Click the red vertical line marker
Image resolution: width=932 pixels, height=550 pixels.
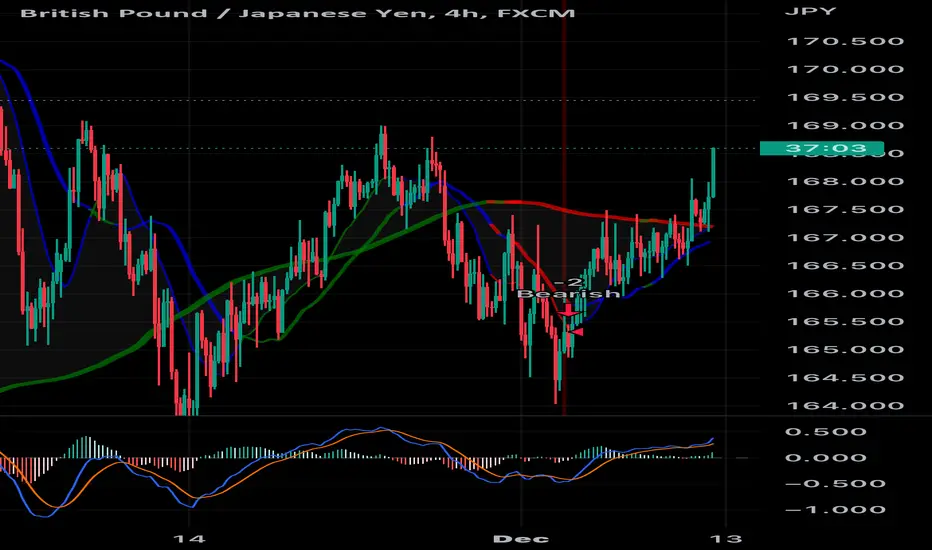coord(563,208)
